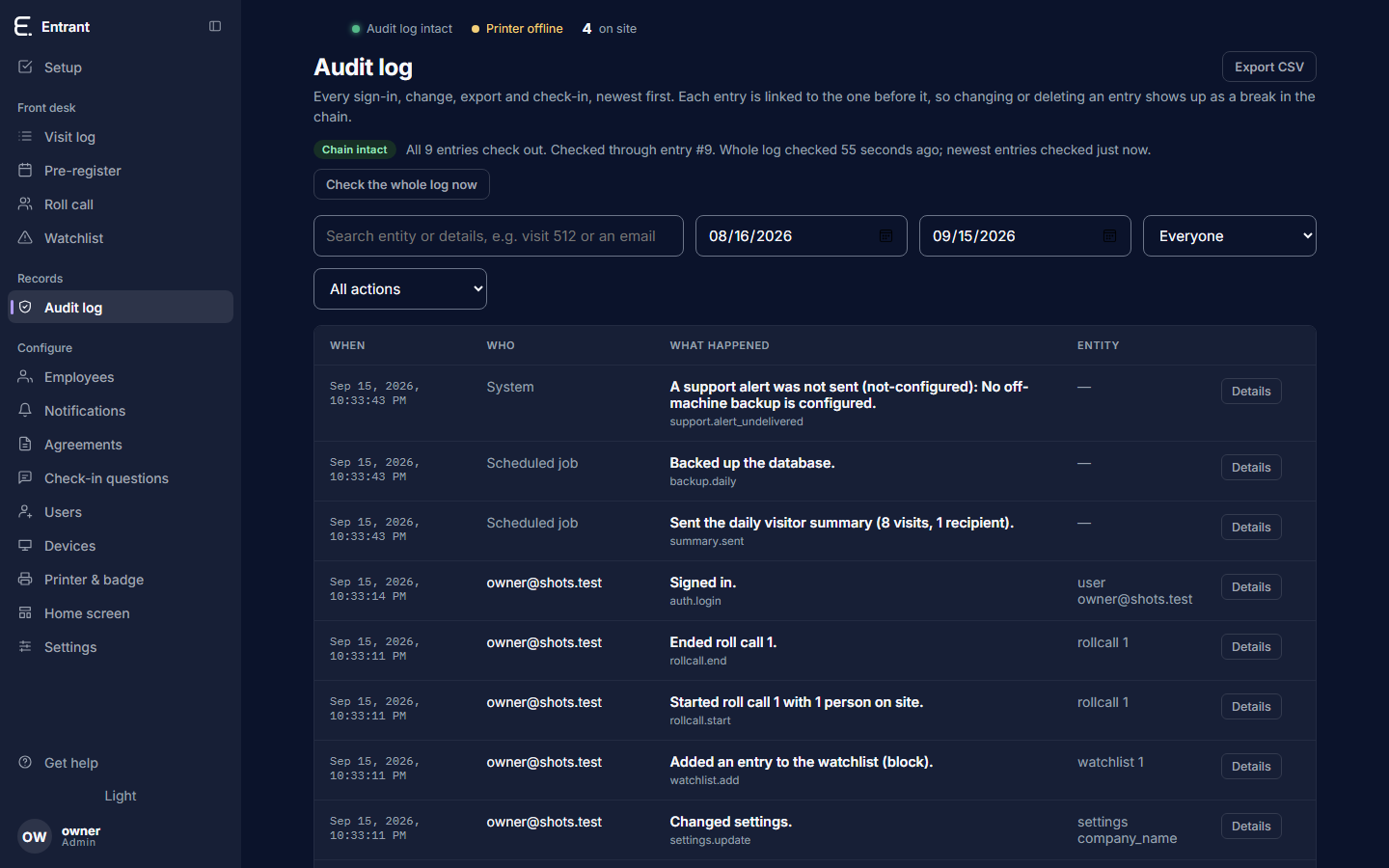This screenshot has height=868, width=1389.
Task: Click the Employees person icon
Action: tap(25, 376)
